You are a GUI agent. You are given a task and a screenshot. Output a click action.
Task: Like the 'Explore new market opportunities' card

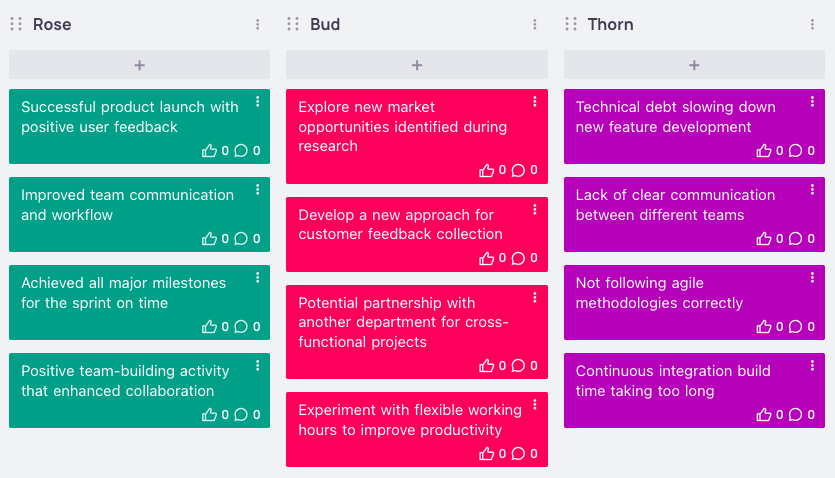(x=487, y=170)
